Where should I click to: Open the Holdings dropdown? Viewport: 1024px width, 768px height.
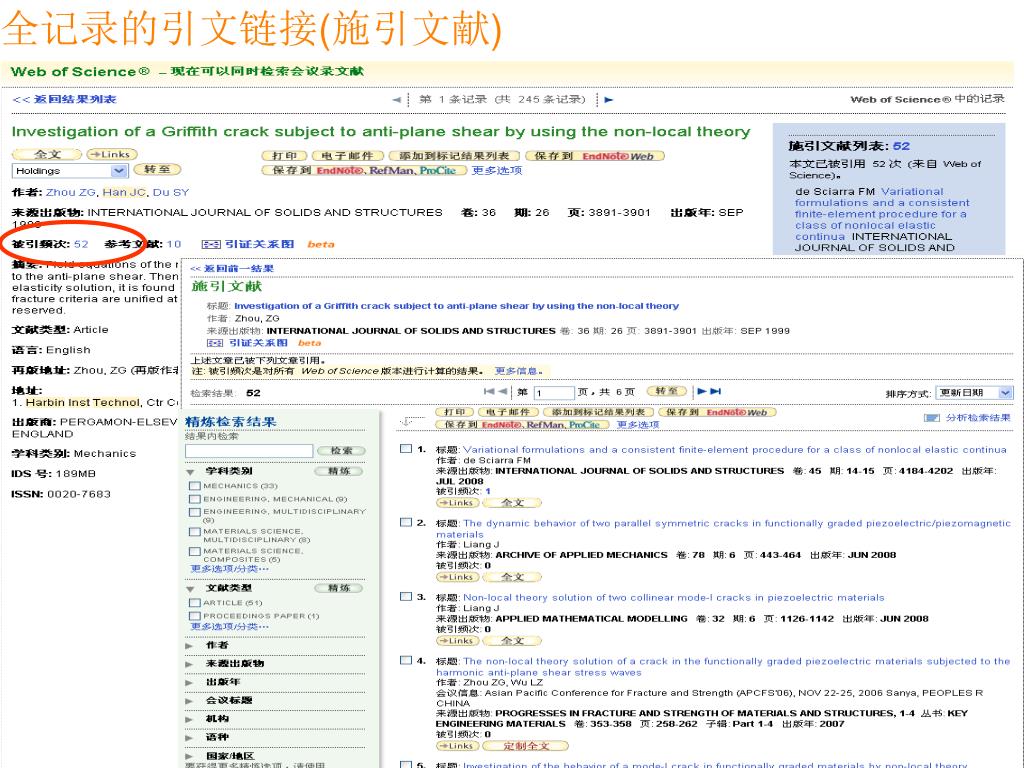(119, 171)
